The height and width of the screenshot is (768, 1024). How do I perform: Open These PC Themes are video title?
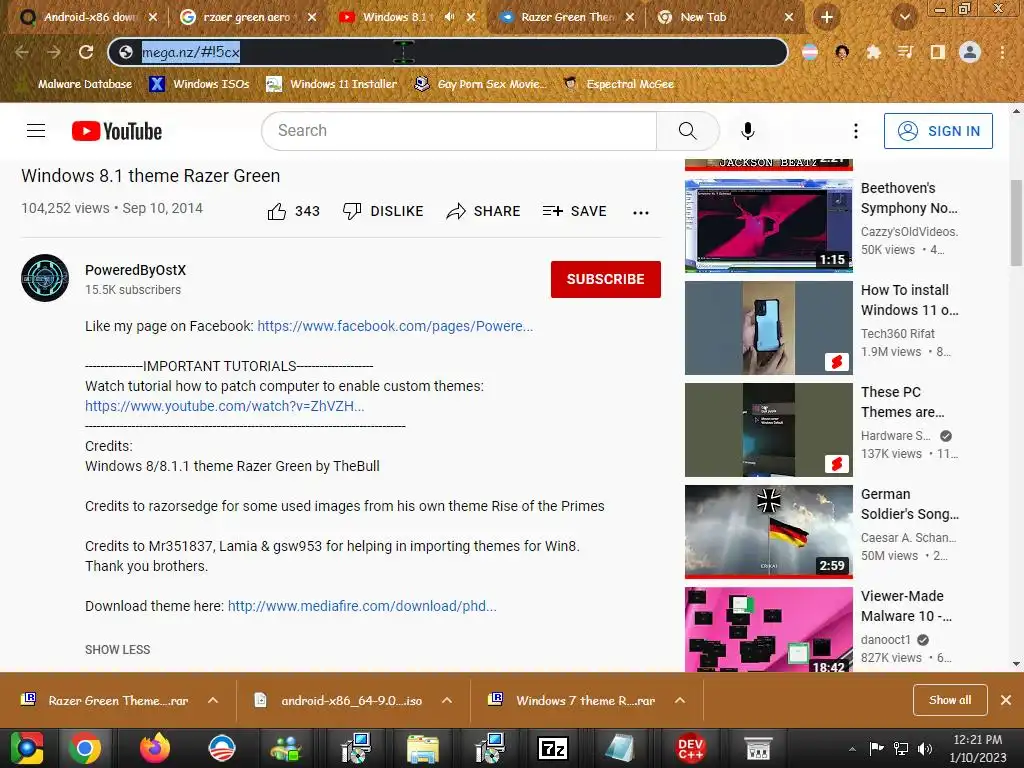point(903,402)
